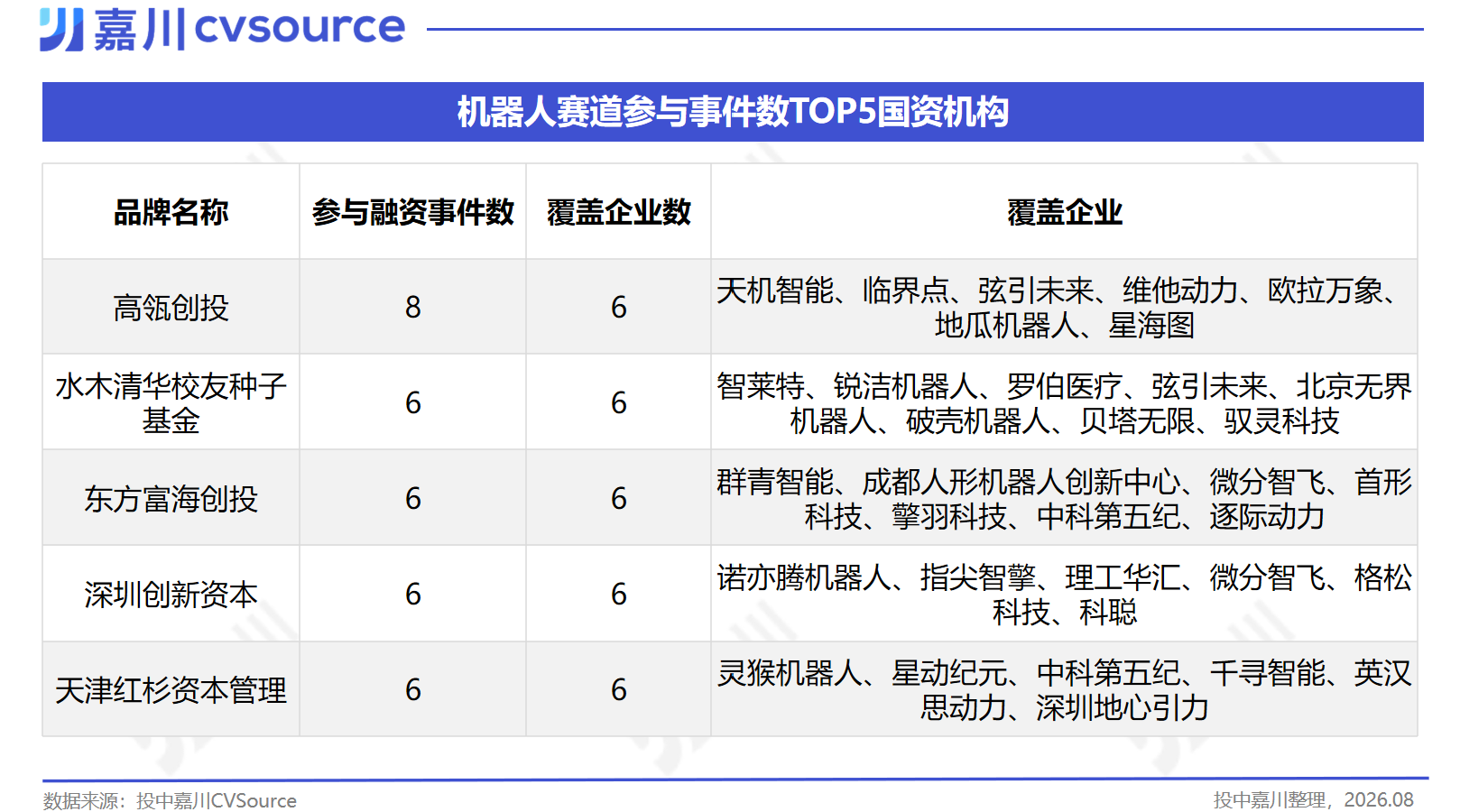The width and height of the screenshot is (1460, 812).
Task: Select the 高瓴创投 brand cell
Action: pyautogui.click(x=171, y=308)
